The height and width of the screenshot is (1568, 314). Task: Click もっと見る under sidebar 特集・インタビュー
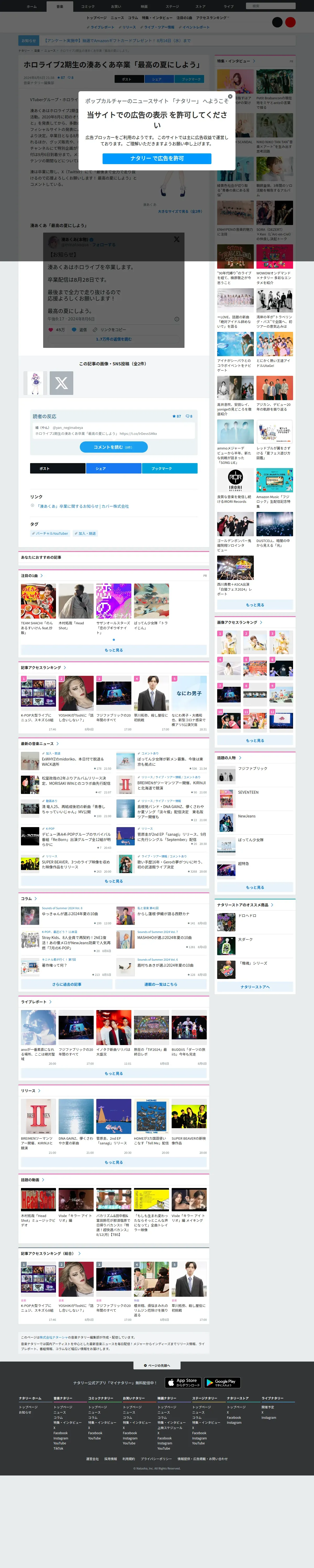[x=255, y=605]
